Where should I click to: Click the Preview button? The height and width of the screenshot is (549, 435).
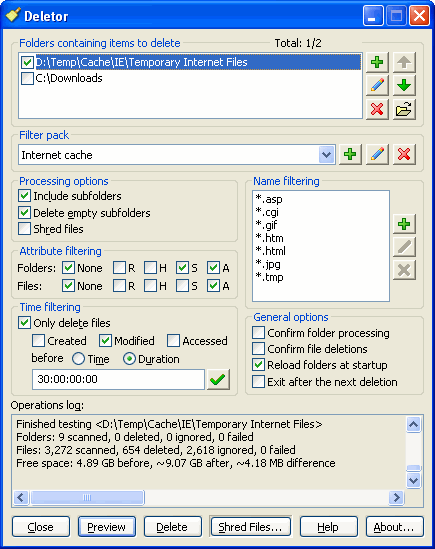coord(106,527)
